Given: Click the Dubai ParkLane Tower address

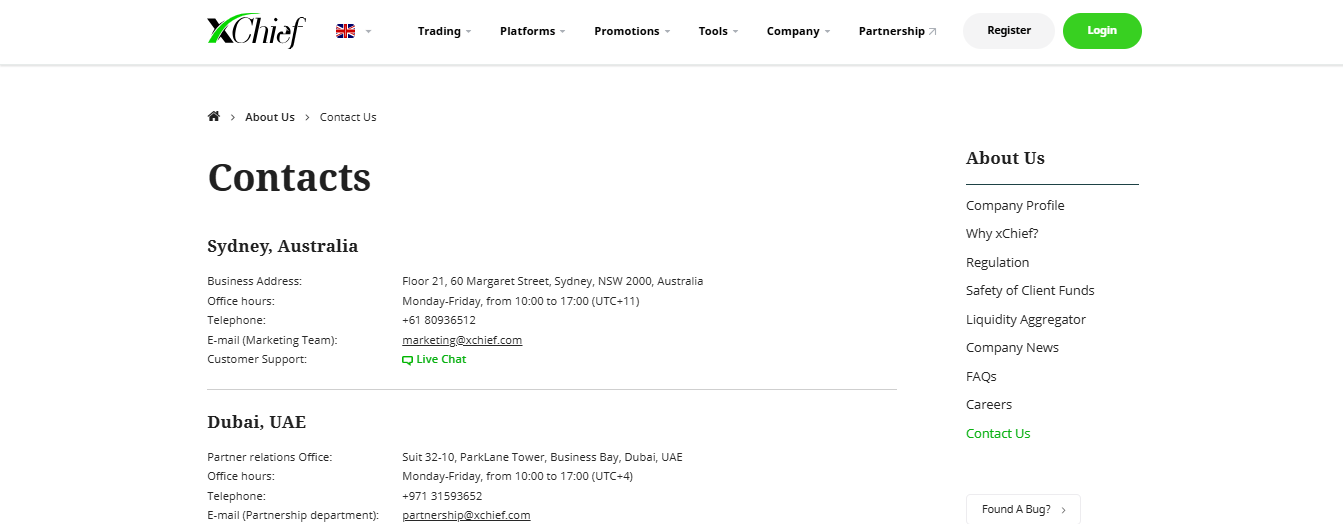Looking at the screenshot, I should (x=542, y=457).
